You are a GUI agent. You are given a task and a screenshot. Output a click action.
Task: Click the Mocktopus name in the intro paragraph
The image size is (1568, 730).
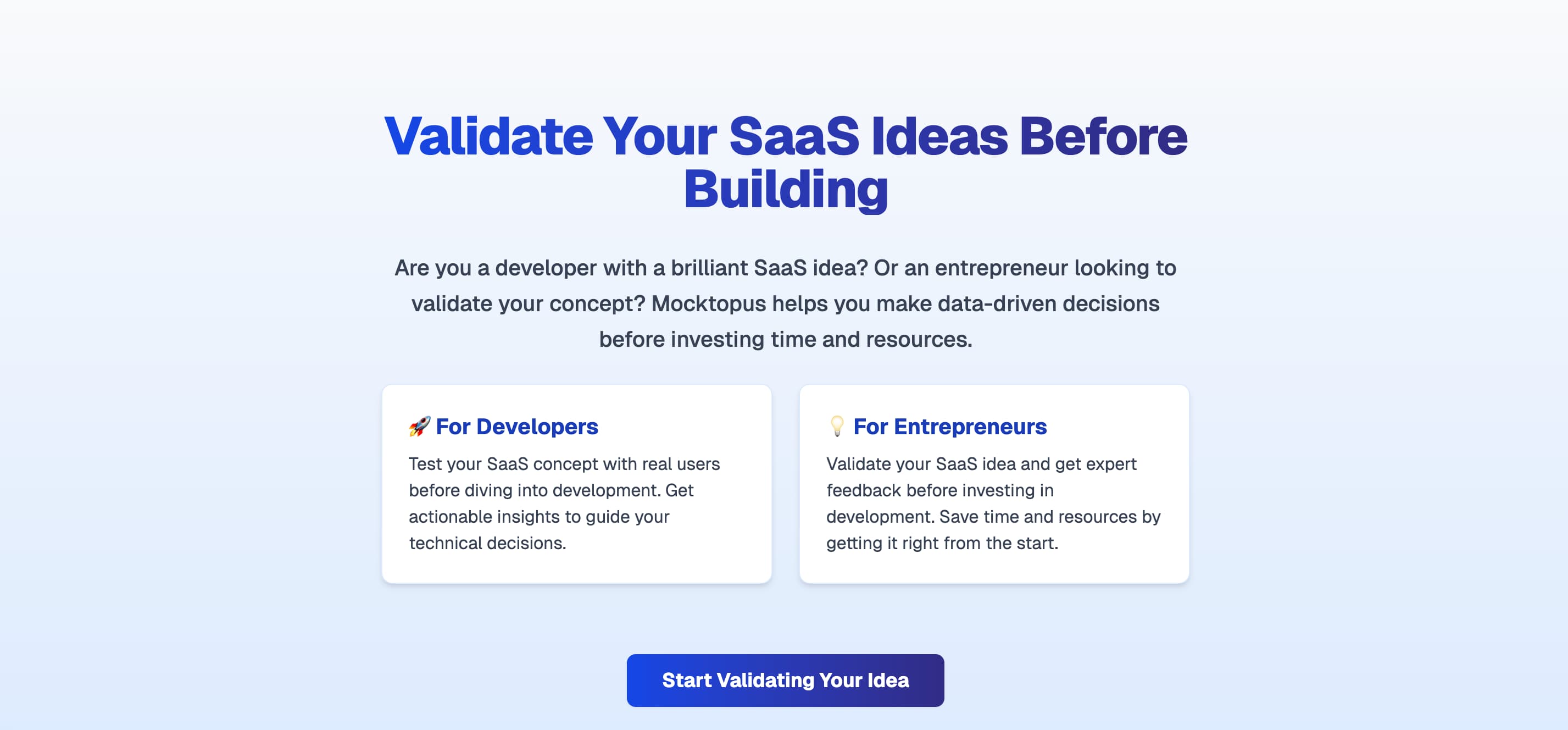coord(709,303)
